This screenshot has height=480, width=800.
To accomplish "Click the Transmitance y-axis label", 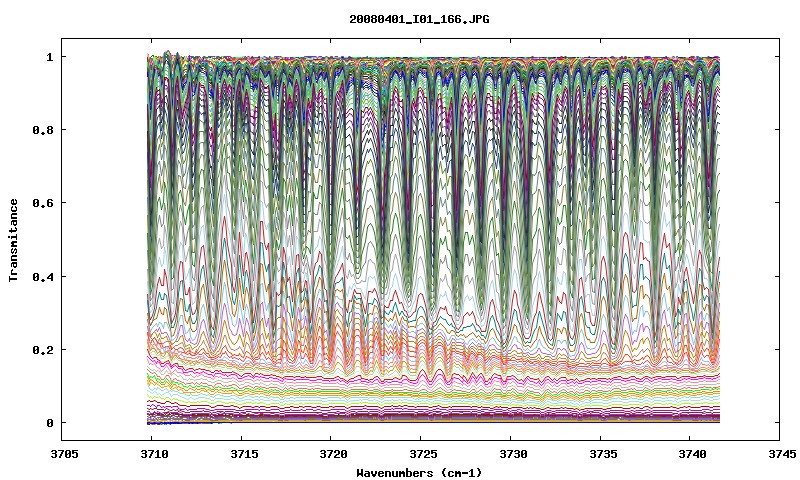I will [x=14, y=240].
